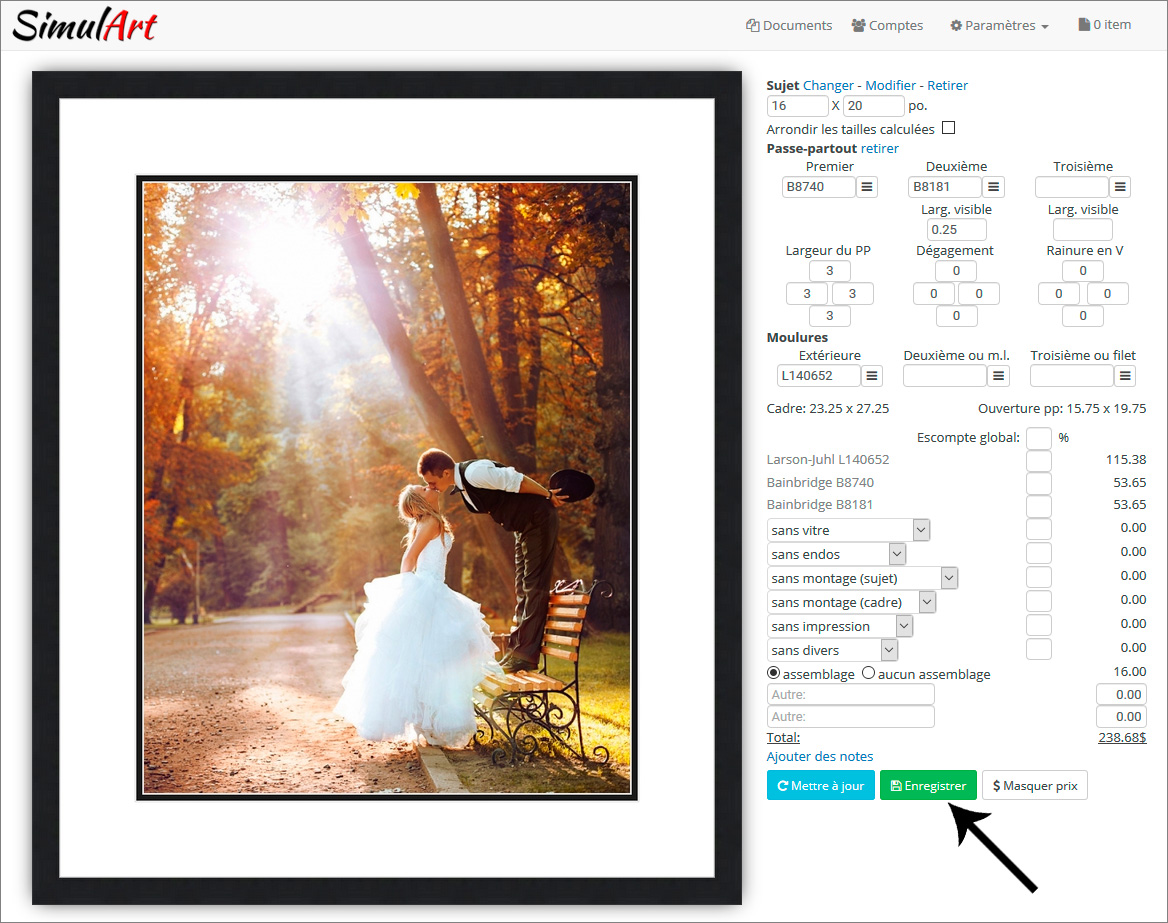Click the Cadre: 23.25 x 27.25 text
Screen dimensions: 1168x923
828,408
